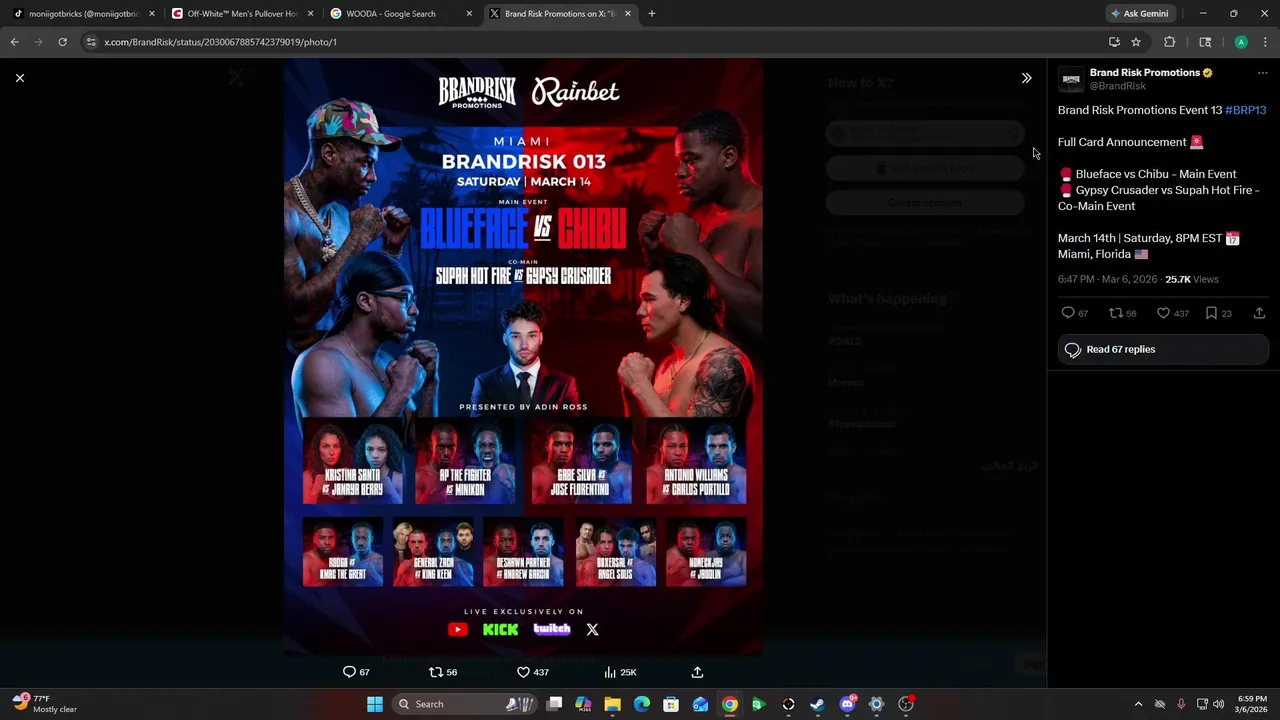Open the Chrome three-dot menu
This screenshot has width=1280, height=720.
(1266, 42)
